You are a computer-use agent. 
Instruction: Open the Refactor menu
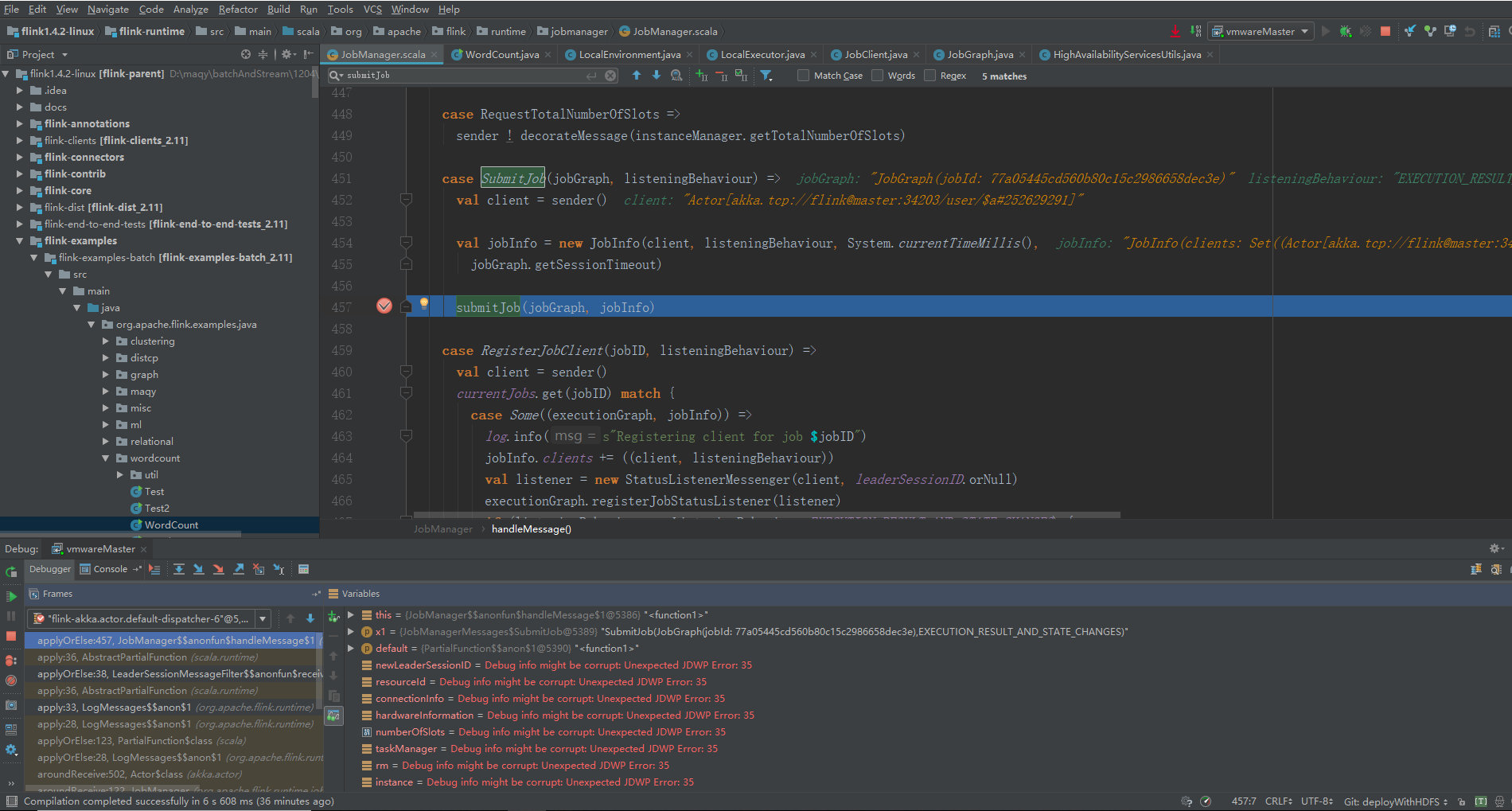pyautogui.click(x=238, y=9)
